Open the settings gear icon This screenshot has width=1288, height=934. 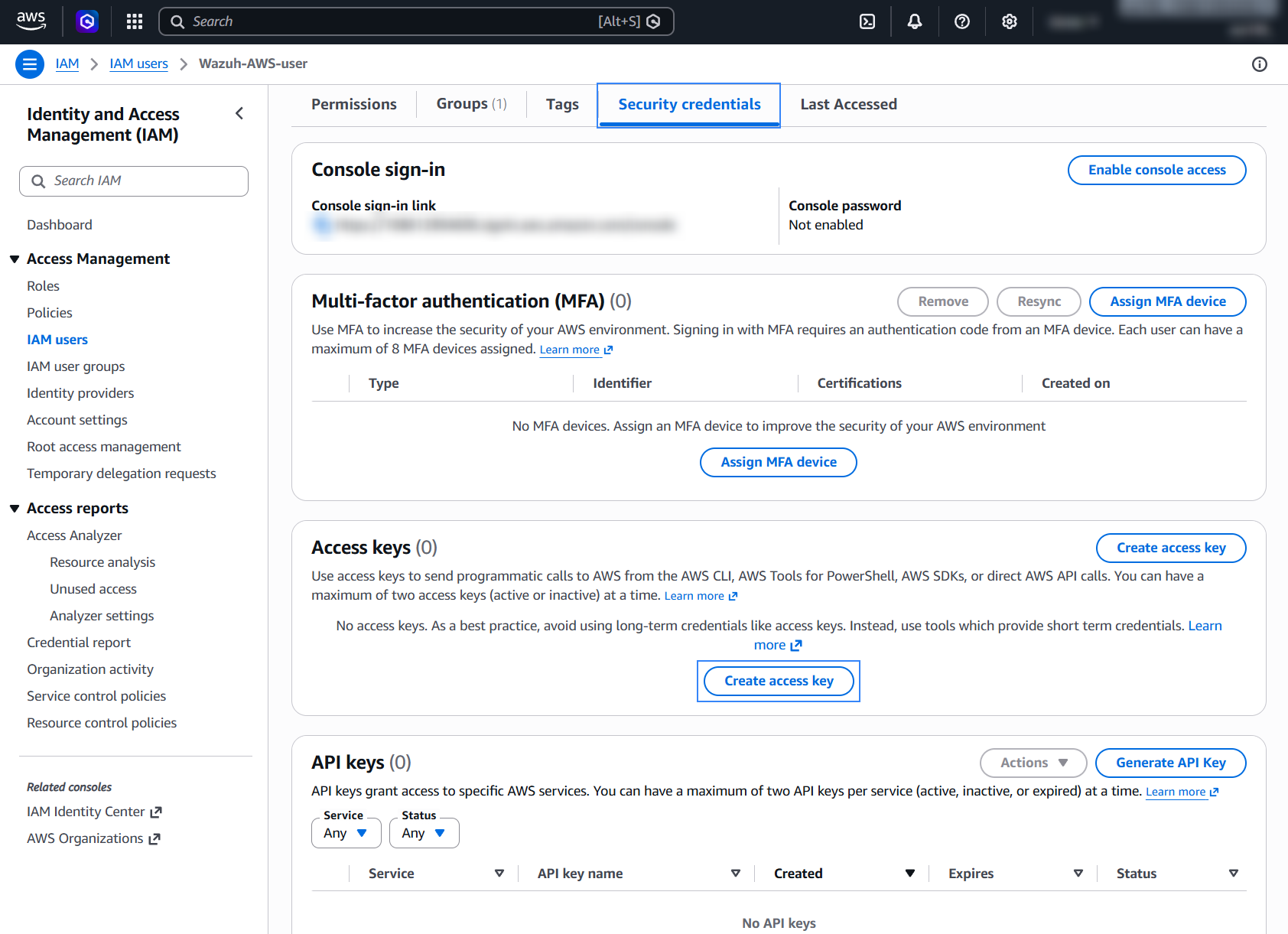tap(1010, 21)
